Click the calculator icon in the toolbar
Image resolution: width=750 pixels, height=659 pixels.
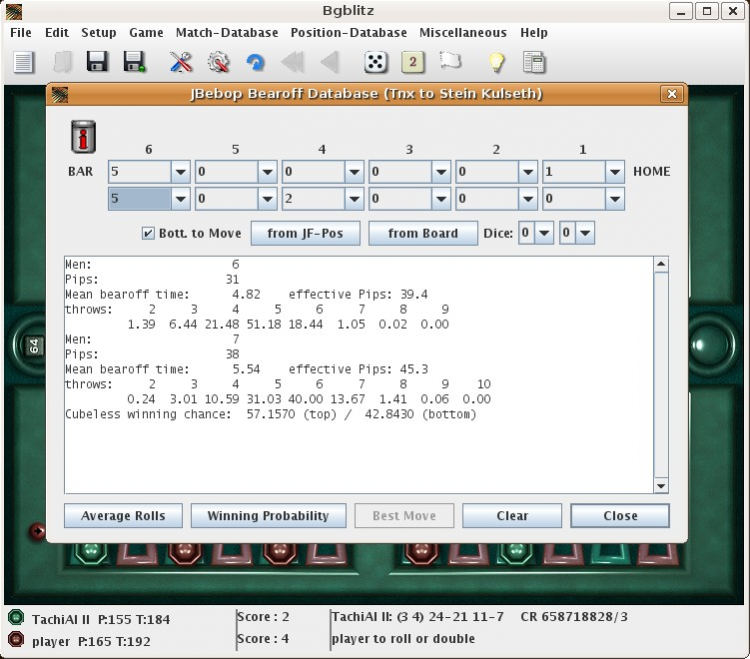[534, 62]
